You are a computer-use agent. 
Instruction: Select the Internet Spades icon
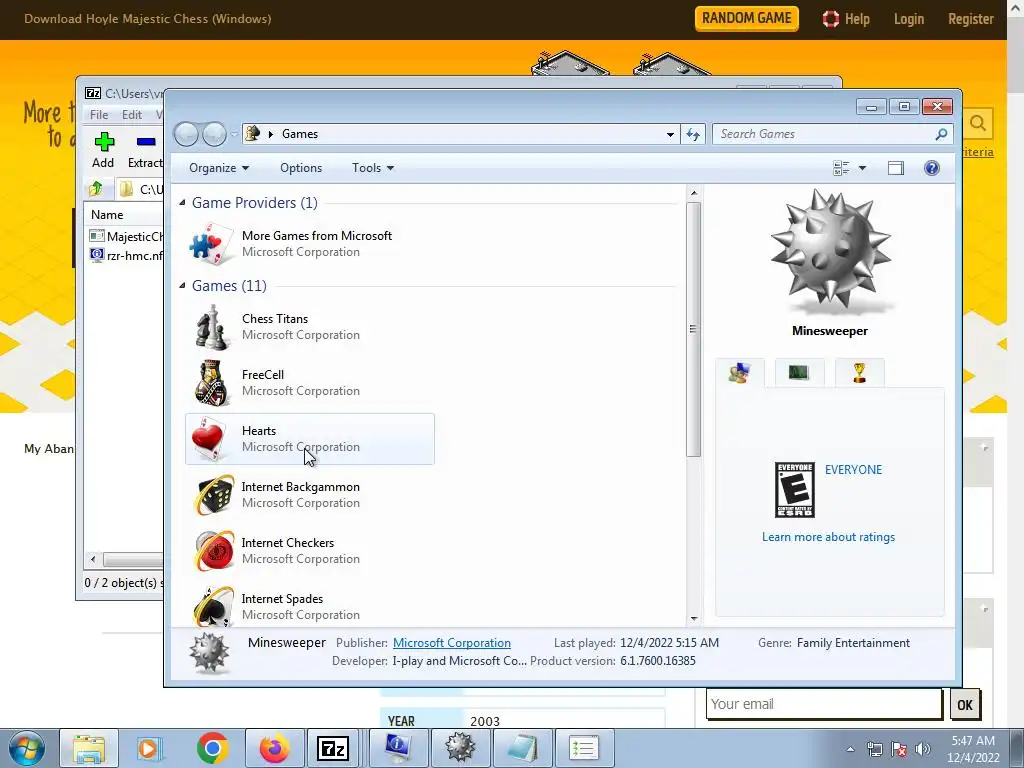point(214,606)
